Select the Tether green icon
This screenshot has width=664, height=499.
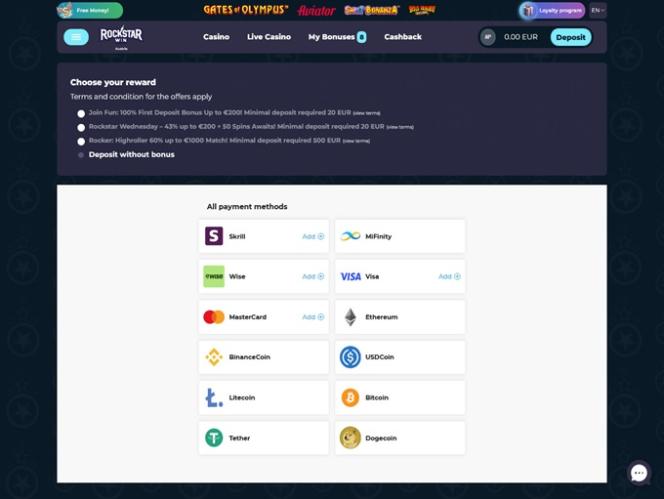[x=214, y=438]
